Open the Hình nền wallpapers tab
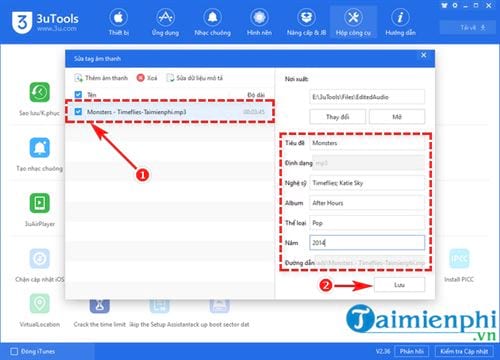Image resolution: width=500 pixels, height=360 pixels. pyautogui.click(x=259, y=22)
